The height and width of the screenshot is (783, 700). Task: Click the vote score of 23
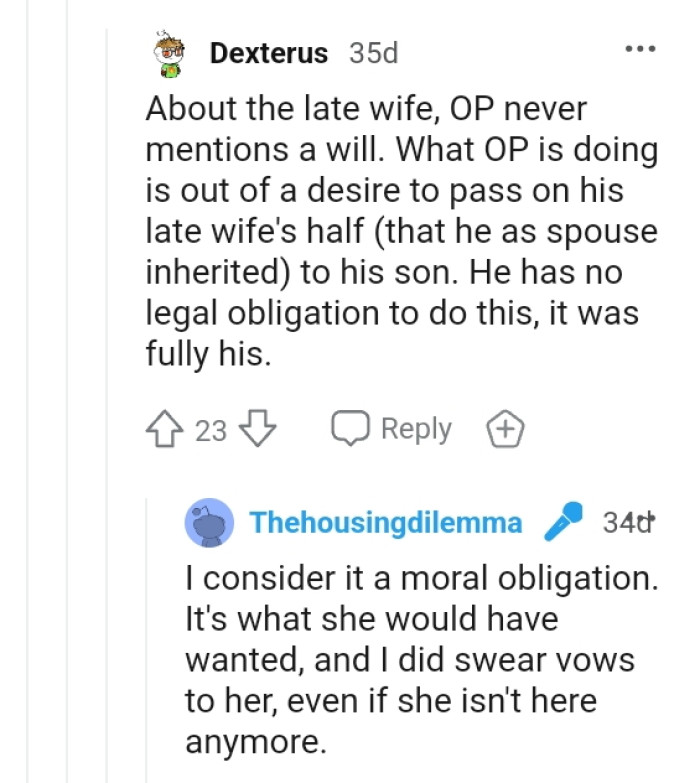click(211, 431)
